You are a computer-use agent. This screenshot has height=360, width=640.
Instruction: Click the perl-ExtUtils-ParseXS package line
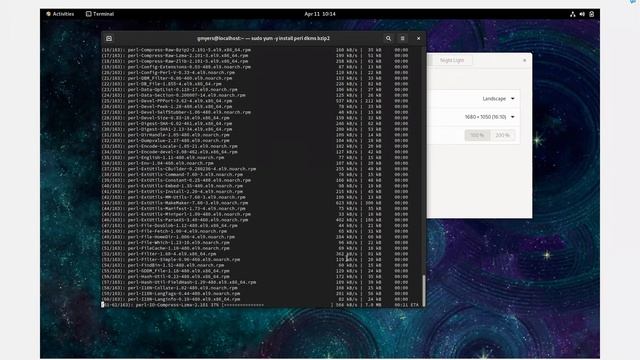[255, 220]
